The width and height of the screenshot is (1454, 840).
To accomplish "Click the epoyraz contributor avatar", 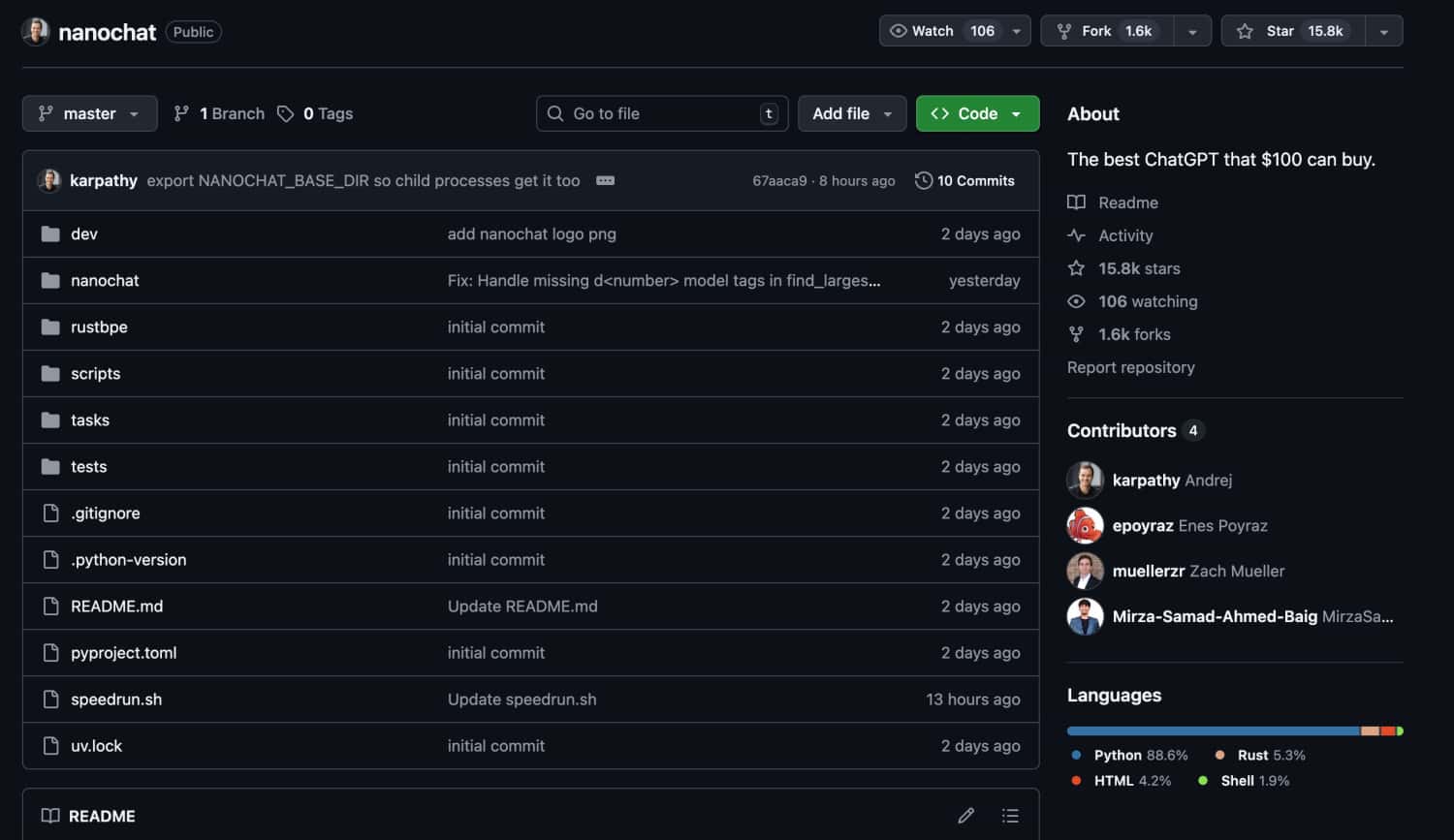I will 1085,526.
